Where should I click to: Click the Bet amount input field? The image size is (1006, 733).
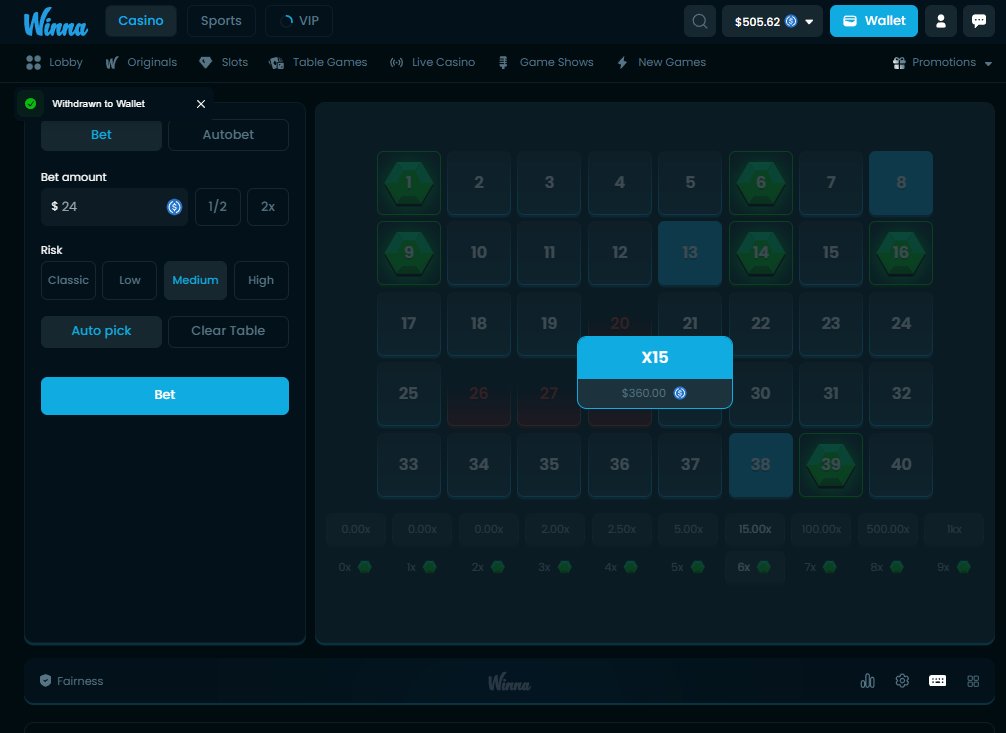pyautogui.click(x=114, y=207)
